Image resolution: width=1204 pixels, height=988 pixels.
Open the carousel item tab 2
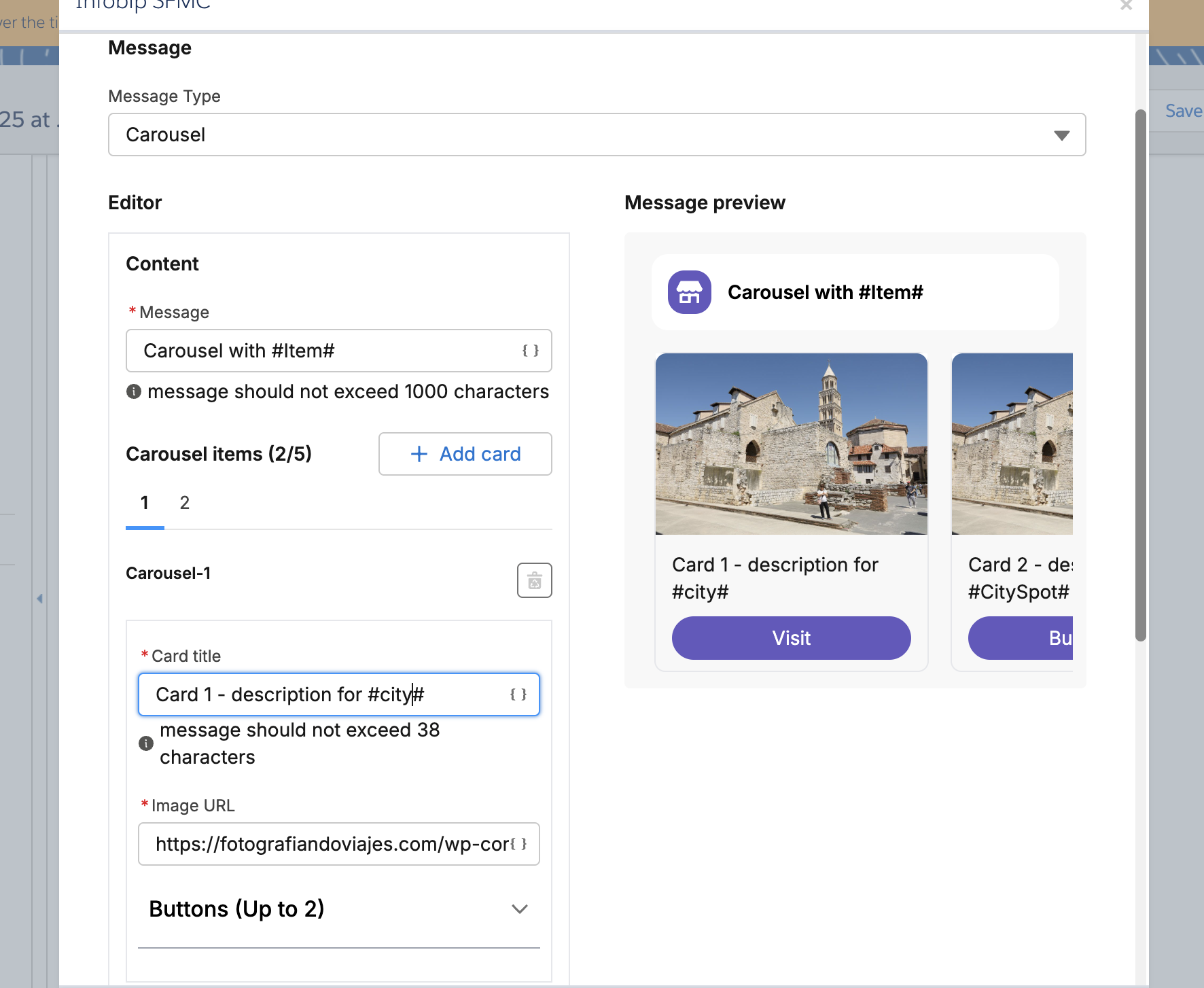click(184, 503)
